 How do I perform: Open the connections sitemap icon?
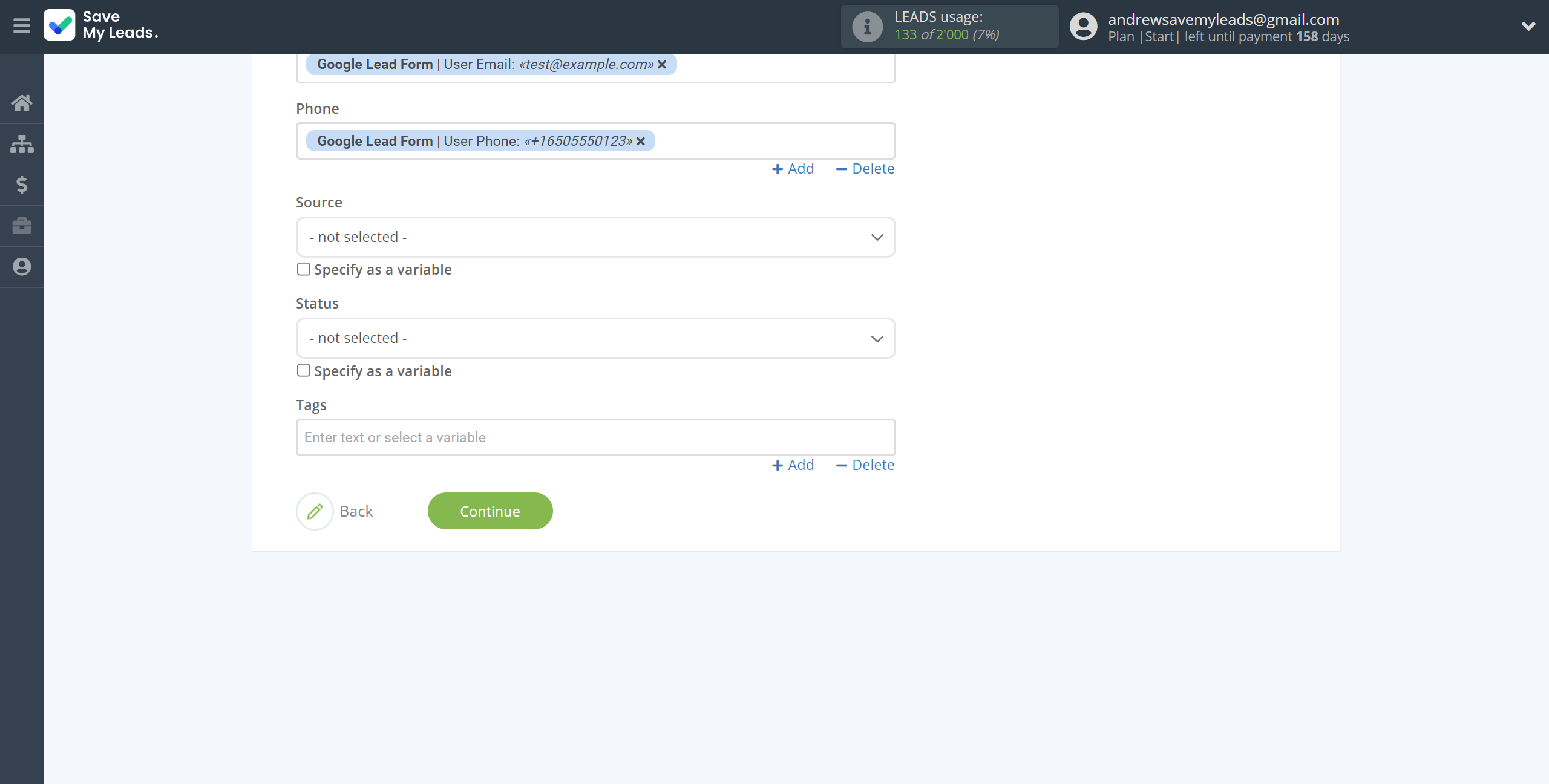pos(22,144)
